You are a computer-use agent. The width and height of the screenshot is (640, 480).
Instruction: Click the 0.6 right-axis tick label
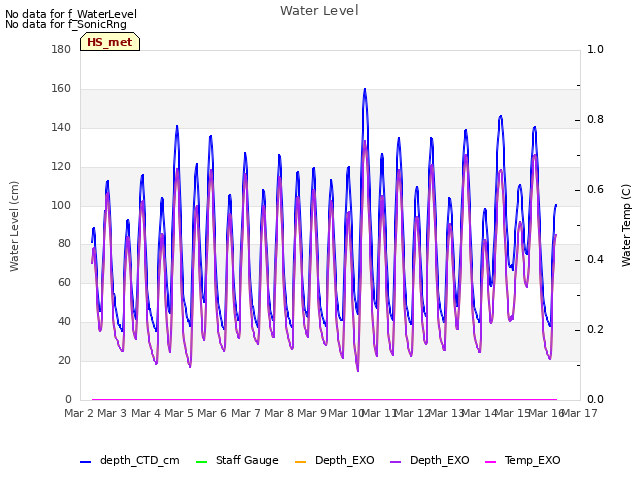(595, 189)
